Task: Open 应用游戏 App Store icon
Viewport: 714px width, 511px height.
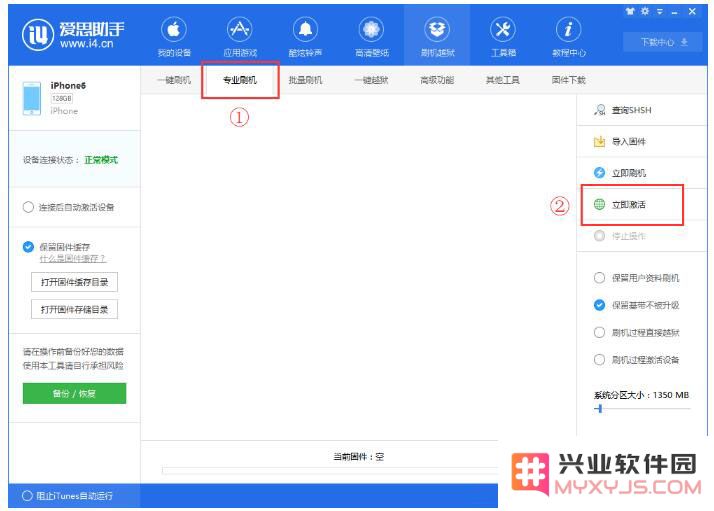Action: point(240,30)
